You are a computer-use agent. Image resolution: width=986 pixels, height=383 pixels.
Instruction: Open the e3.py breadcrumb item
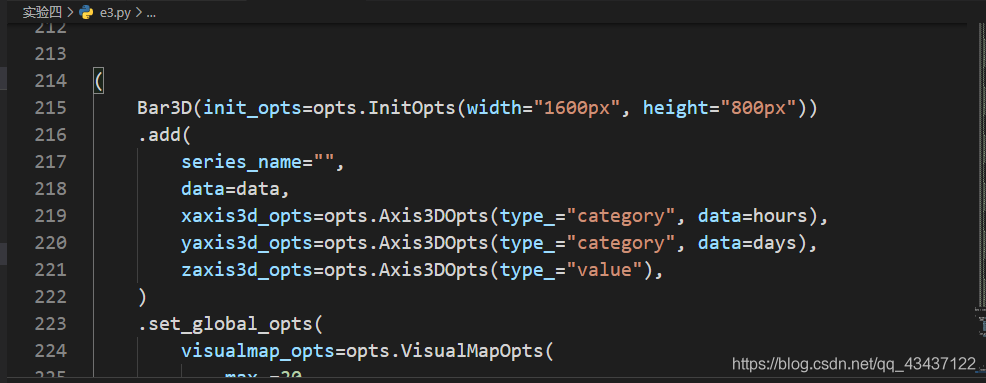(x=114, y=13)
